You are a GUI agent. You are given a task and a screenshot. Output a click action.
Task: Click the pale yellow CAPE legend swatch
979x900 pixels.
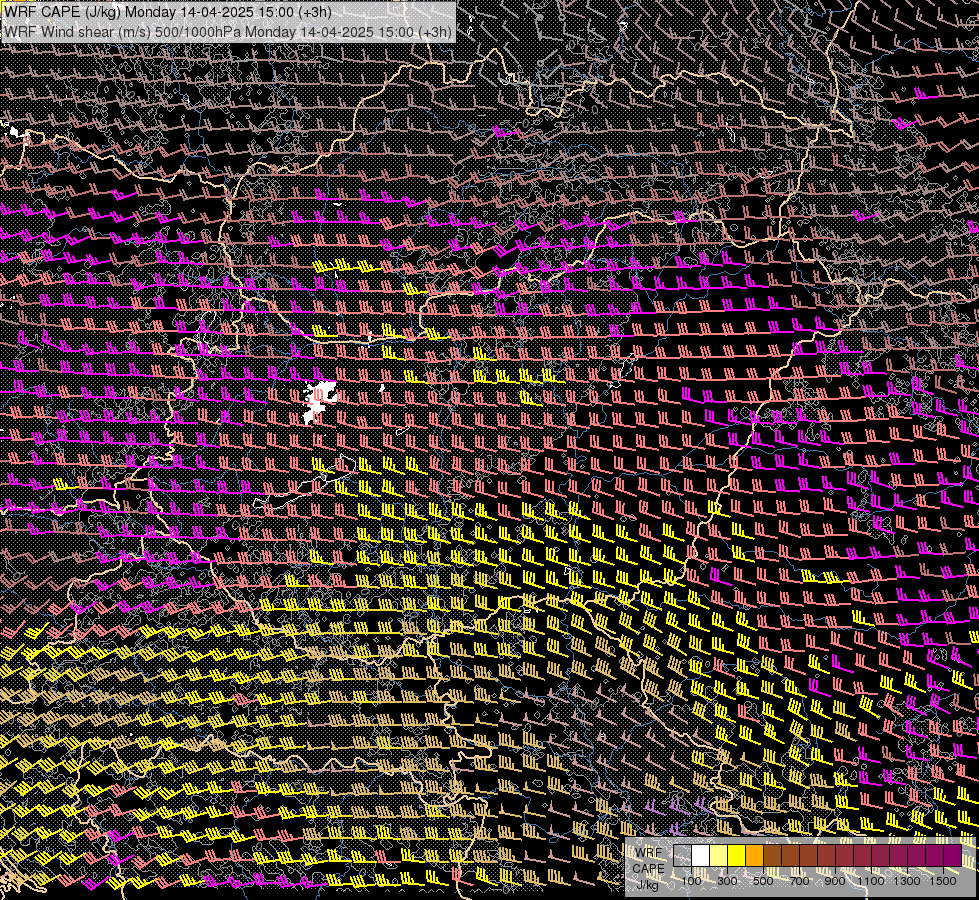point(719,856)
